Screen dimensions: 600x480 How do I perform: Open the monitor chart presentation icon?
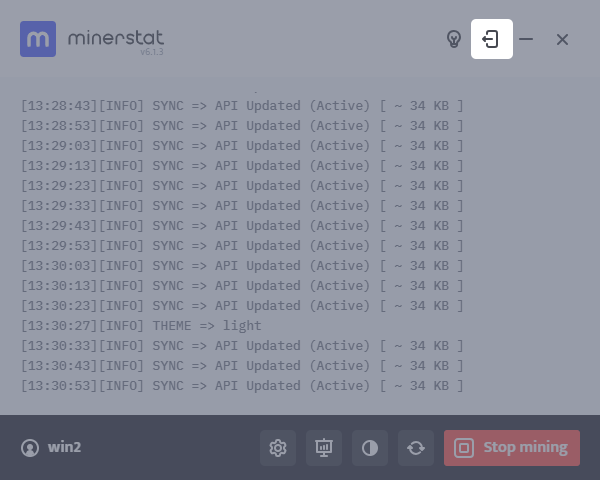[324, 448]
